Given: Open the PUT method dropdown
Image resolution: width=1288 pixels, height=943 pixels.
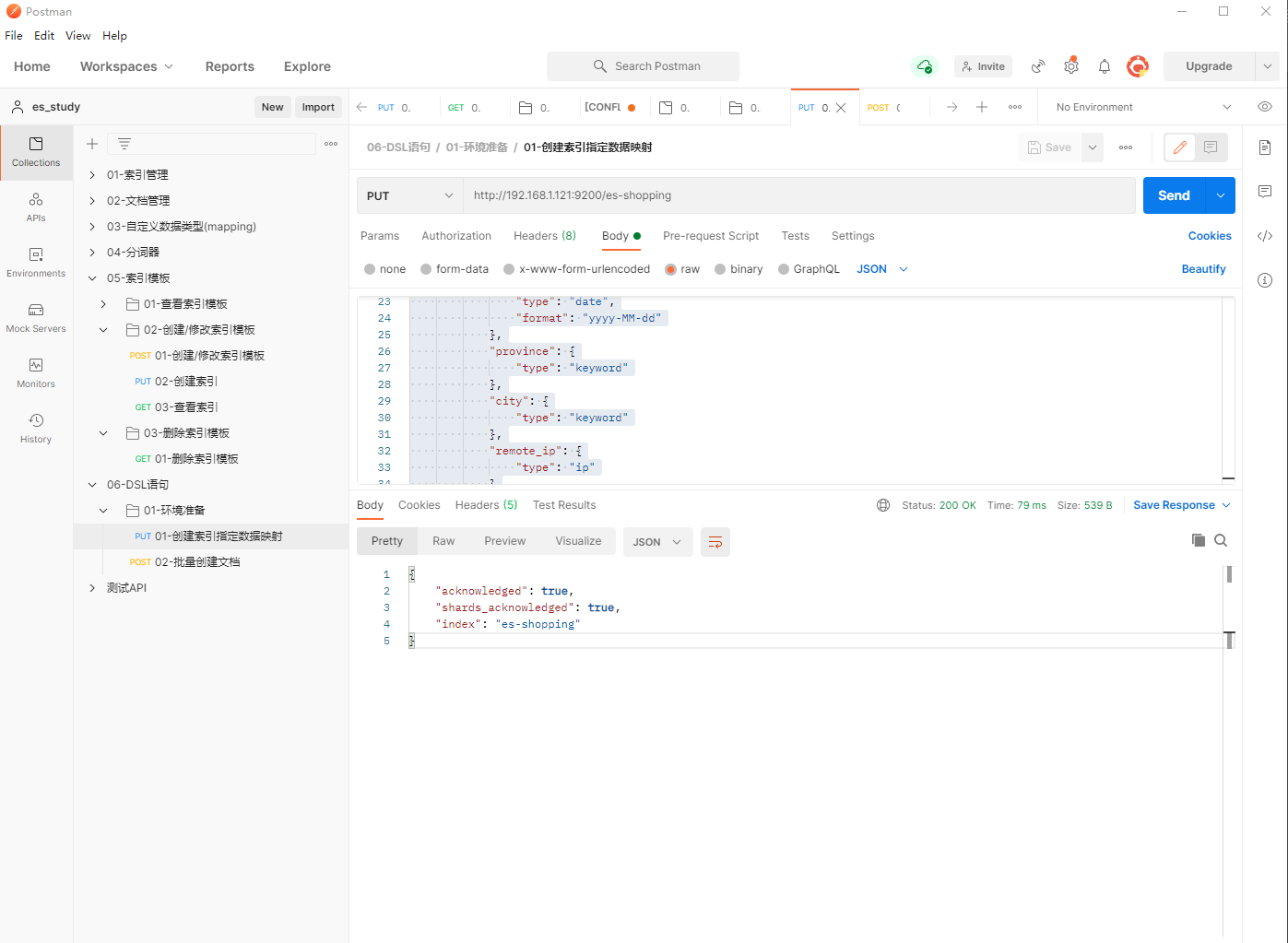Looking at the screenshot, I should [x=409, y=195].
